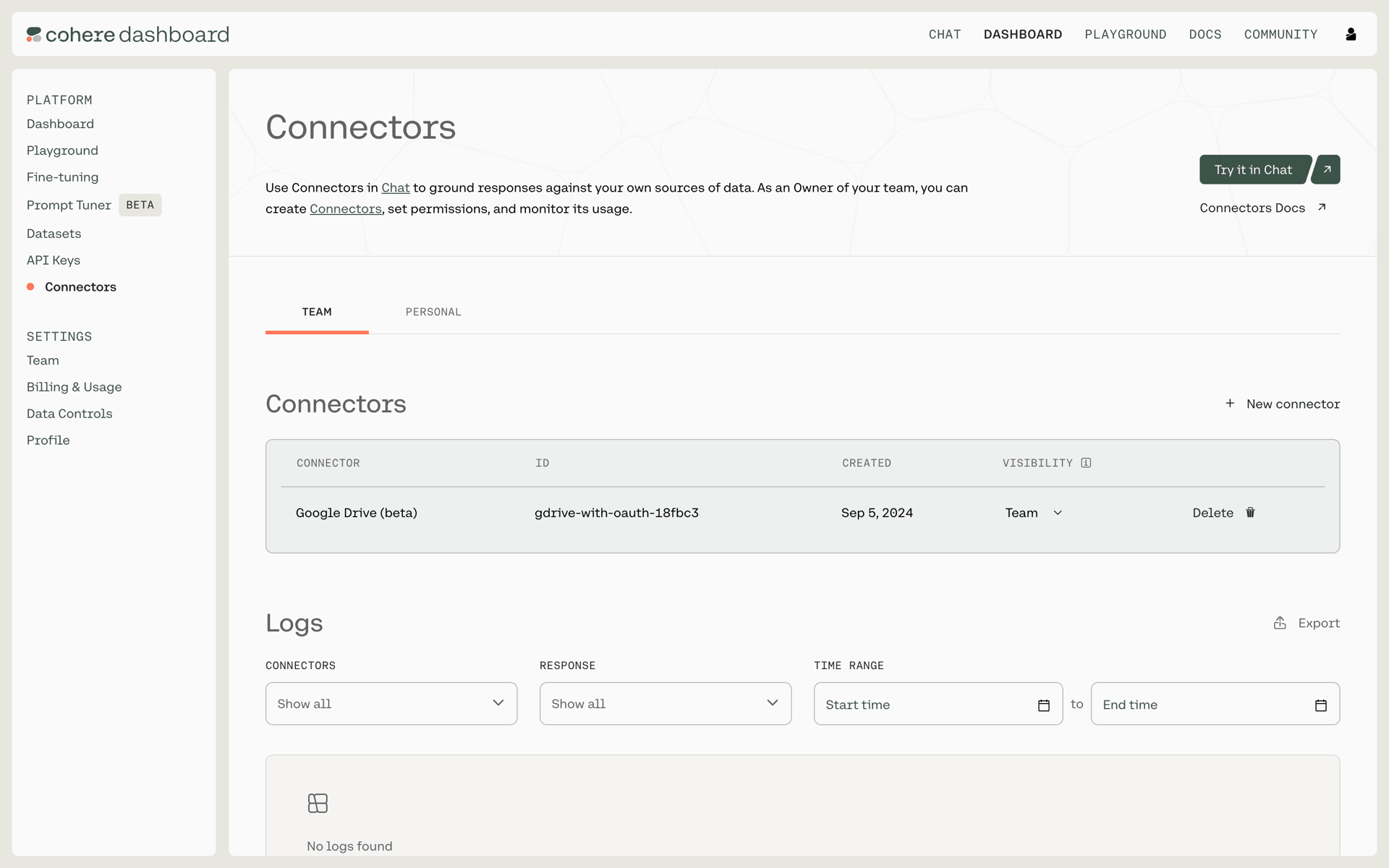The width and height of the screenshot is (1389, 868).
Task: Open Playground in the sidebar
Action: pyautogui.click(x=62, y=150)
